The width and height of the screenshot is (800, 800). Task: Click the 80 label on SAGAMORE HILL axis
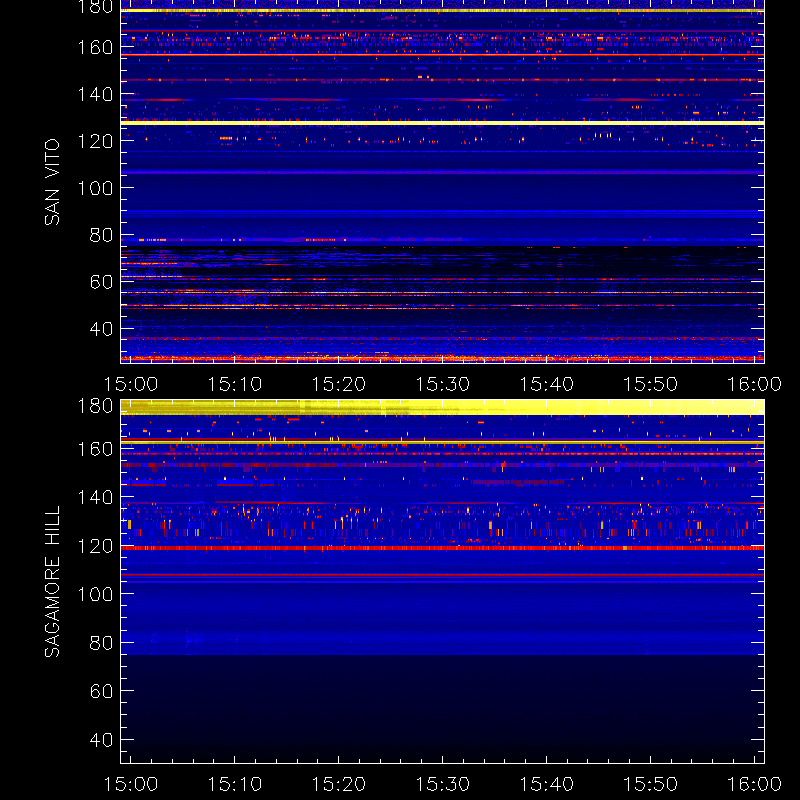pyautogui.click(x=101, y=642)
